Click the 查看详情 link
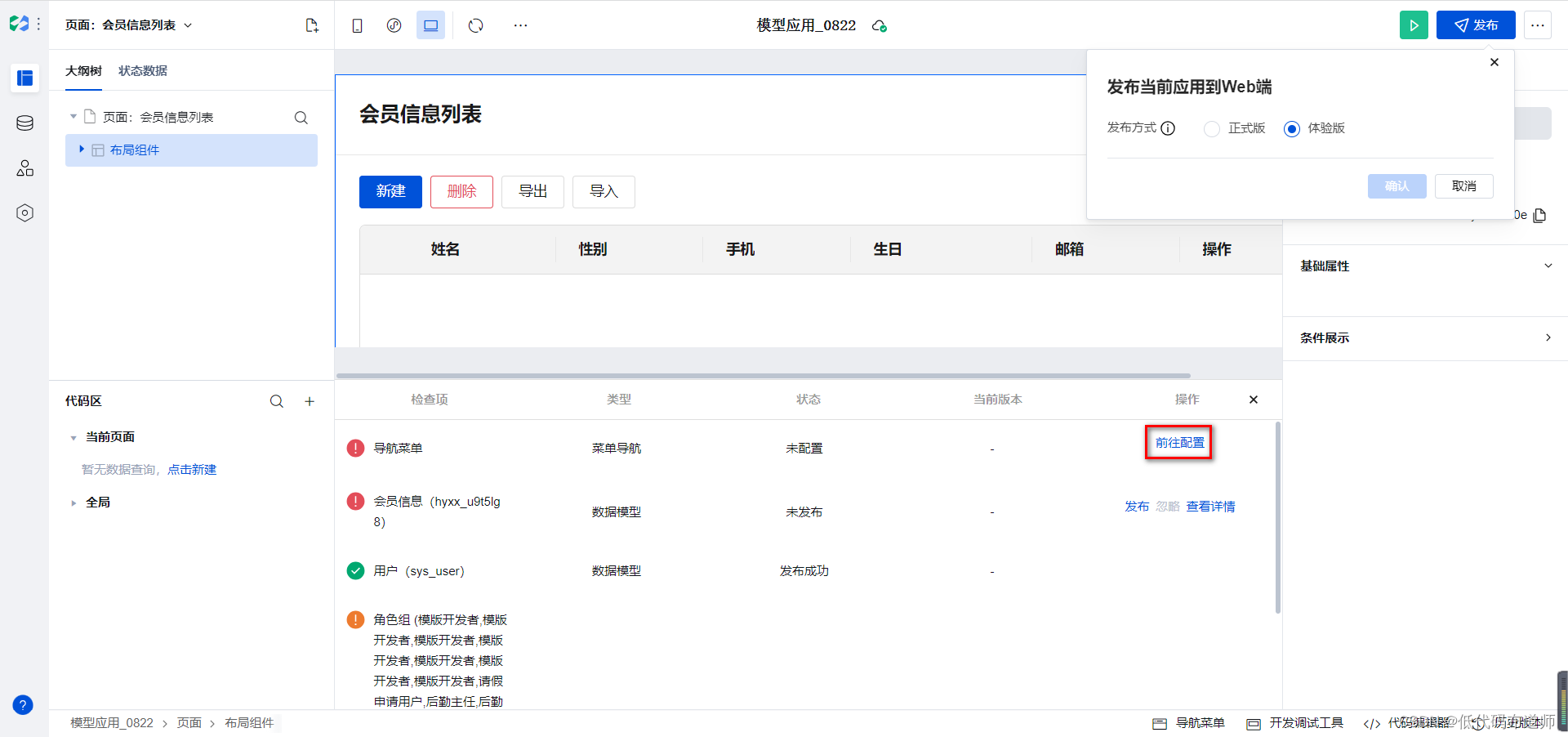 click(x=1210, y=507)
